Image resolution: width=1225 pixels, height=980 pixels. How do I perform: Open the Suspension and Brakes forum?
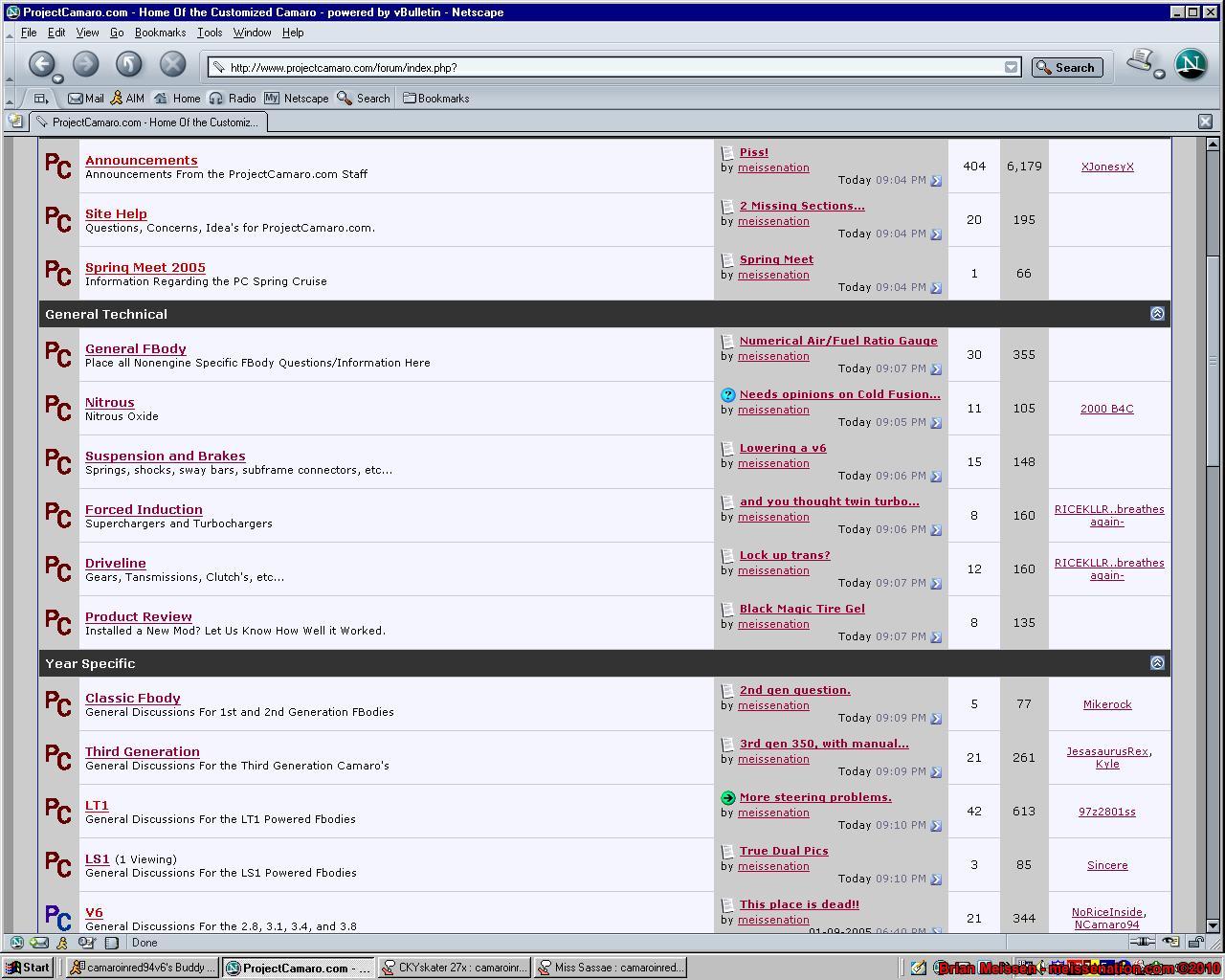coord(165,457)
